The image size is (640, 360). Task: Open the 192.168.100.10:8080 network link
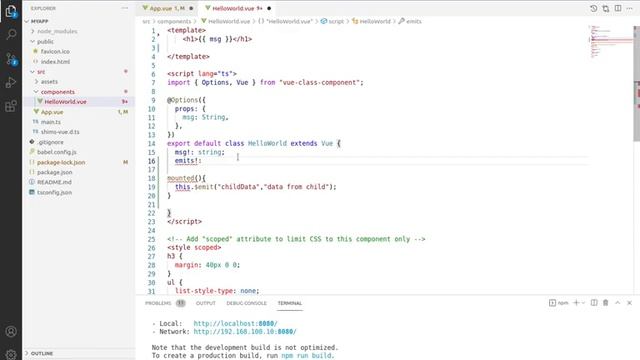point(245,331)
